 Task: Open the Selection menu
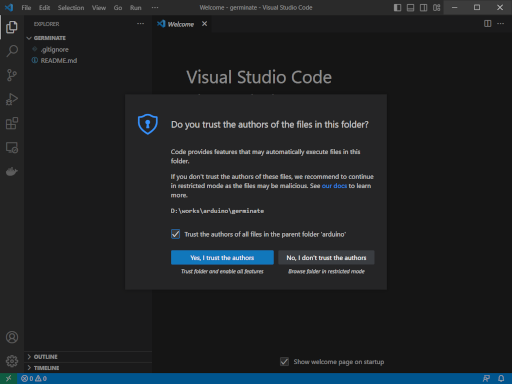coord(71,7)
